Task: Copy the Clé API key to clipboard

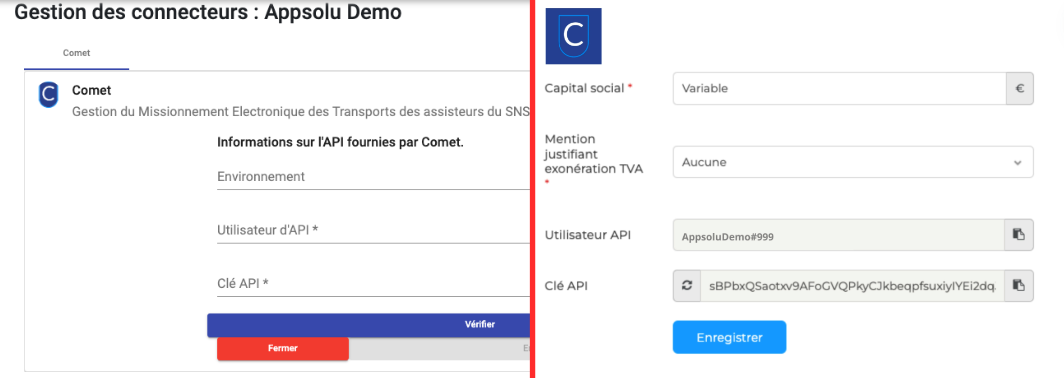Action: 1019,286
